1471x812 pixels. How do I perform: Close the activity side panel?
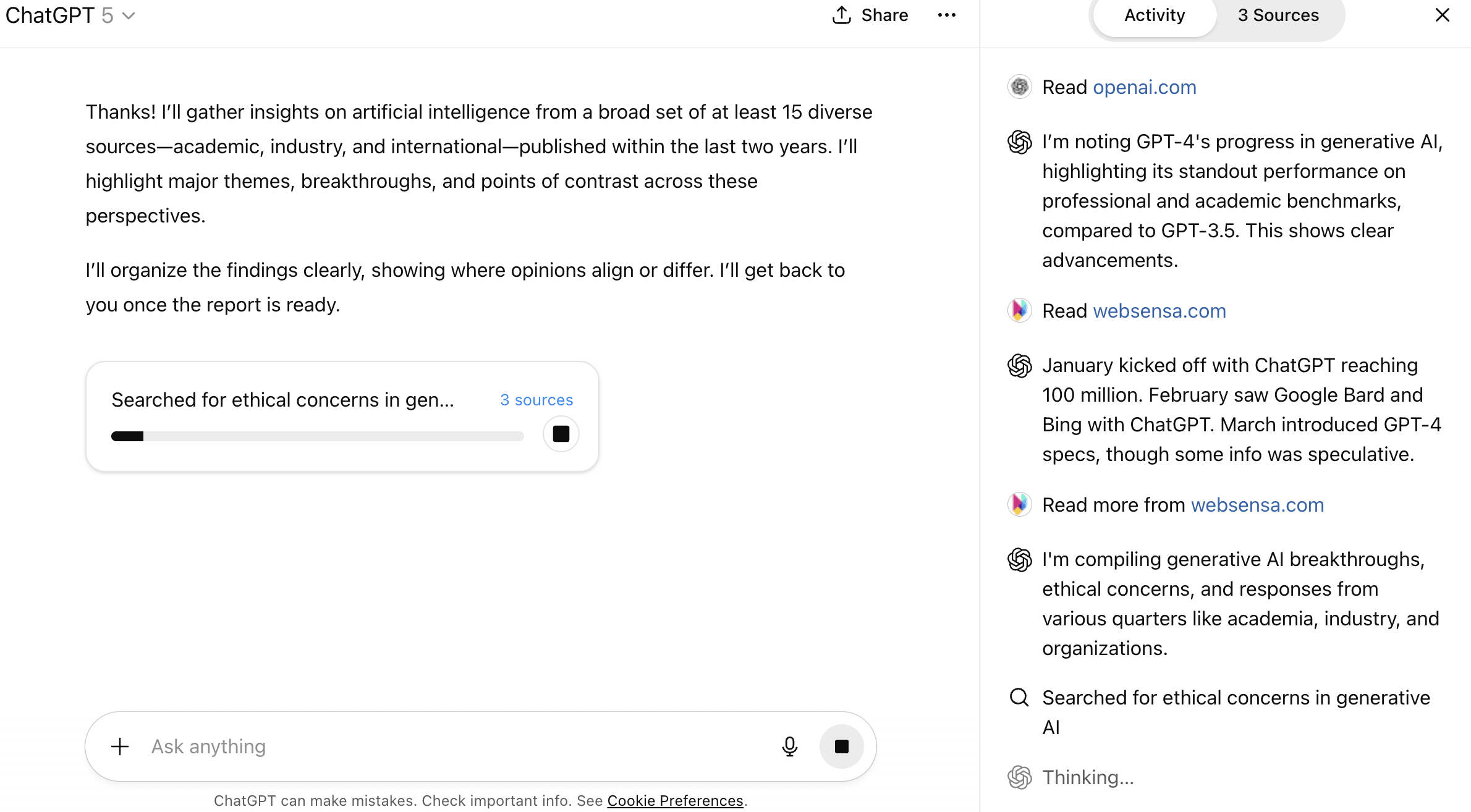point(1442,15)
